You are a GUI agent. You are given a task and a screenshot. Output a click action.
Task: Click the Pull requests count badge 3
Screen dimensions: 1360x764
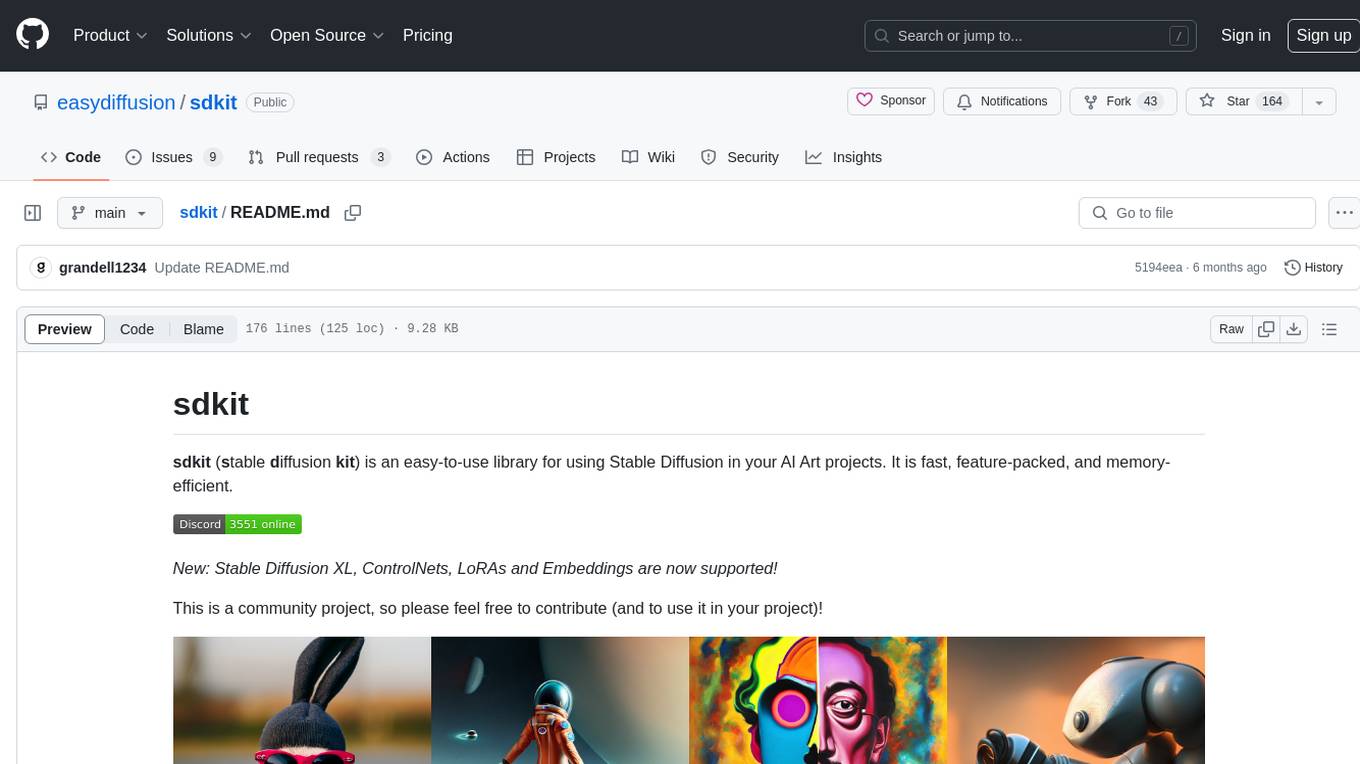click(x=380, y=157)
